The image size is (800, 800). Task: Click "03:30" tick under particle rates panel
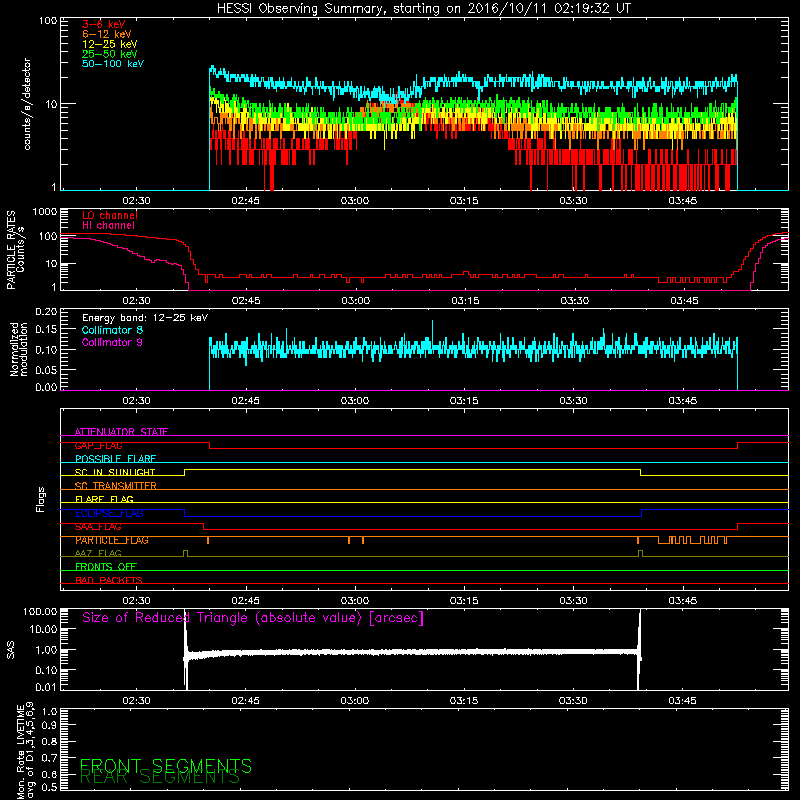(x=574, y=301)
